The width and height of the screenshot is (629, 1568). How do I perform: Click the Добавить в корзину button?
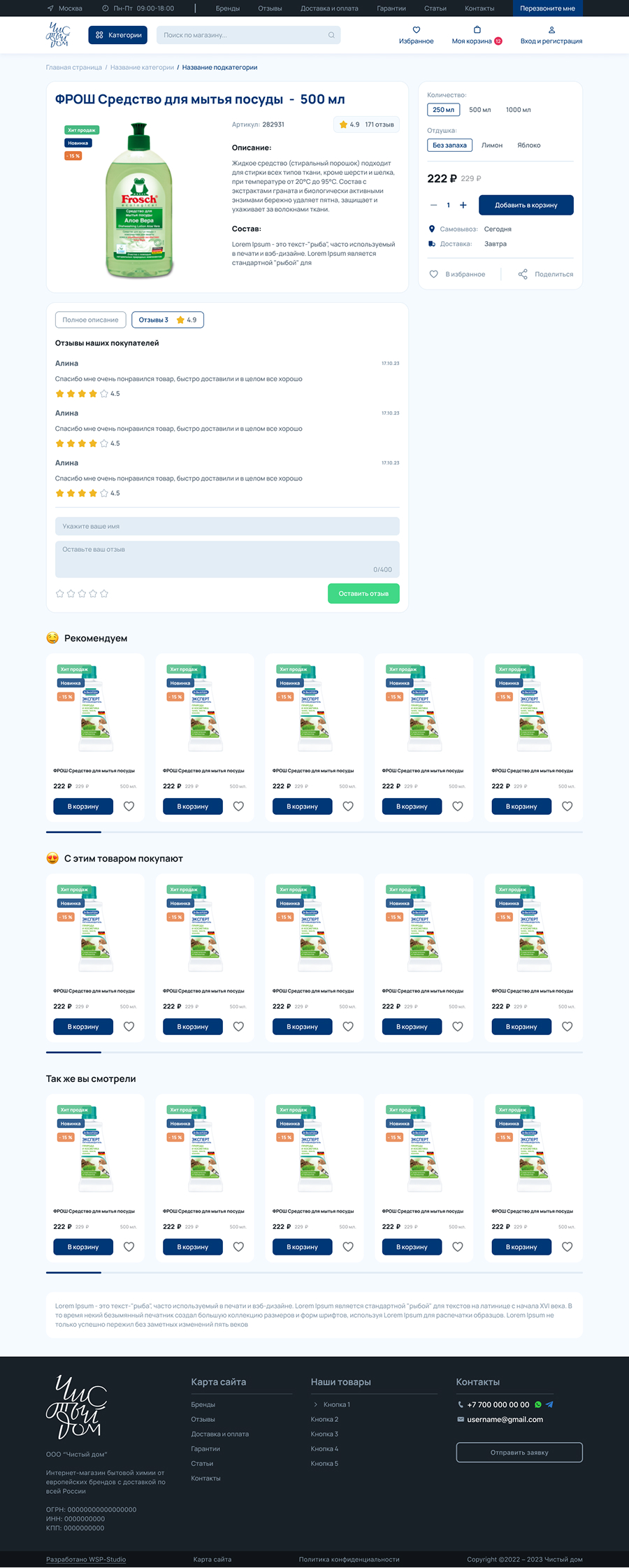tap(526, 205)
